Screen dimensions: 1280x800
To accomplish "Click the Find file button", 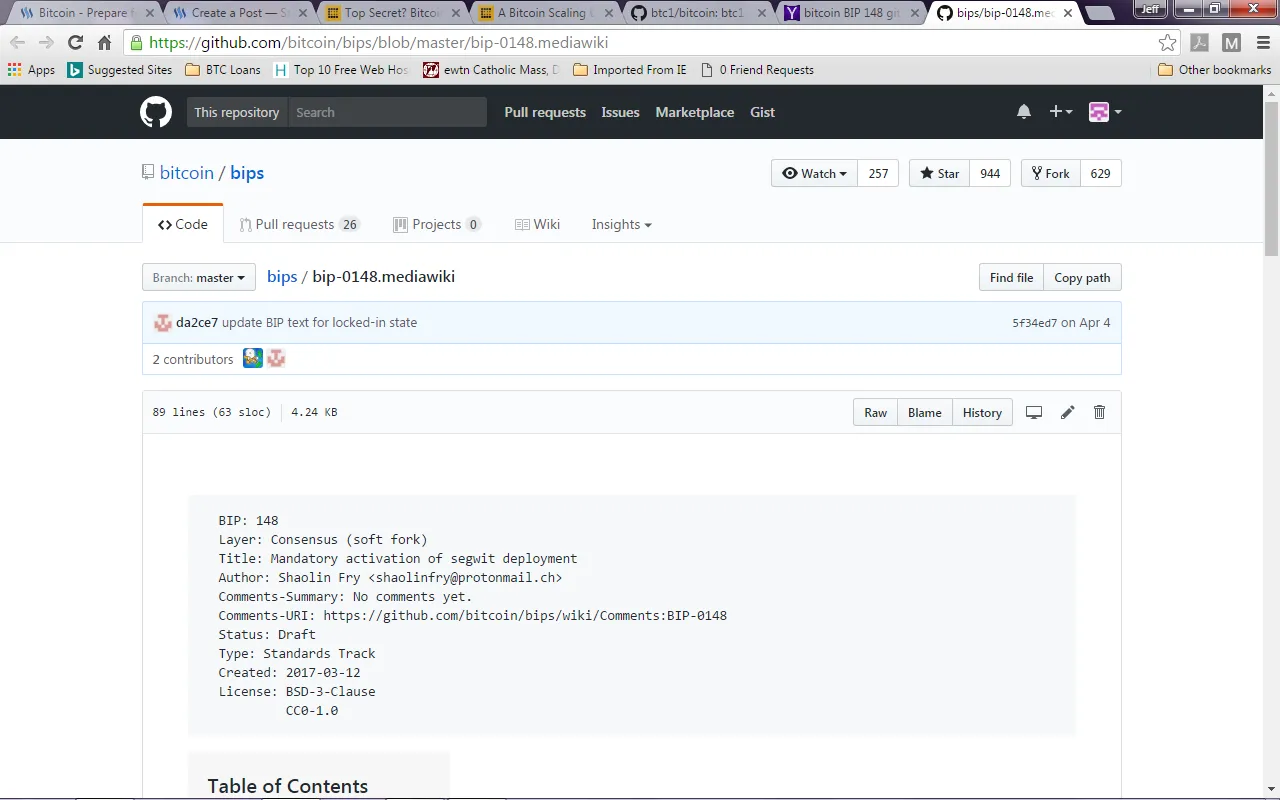I will [1011, 277].
